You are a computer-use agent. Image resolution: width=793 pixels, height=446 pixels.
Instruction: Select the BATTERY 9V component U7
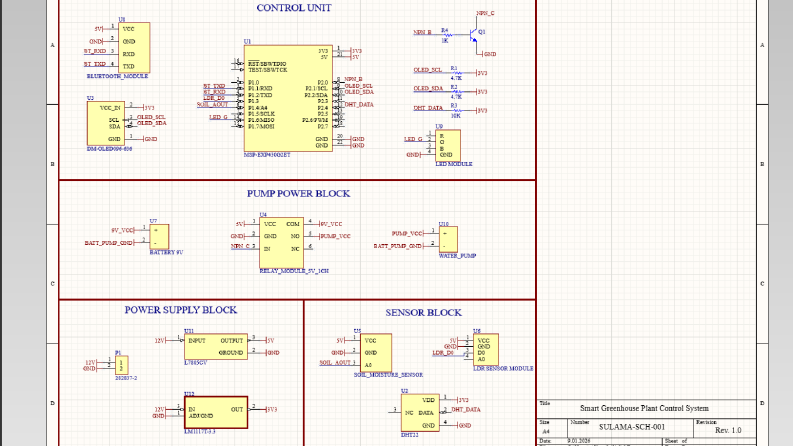(x=159, y=237)
